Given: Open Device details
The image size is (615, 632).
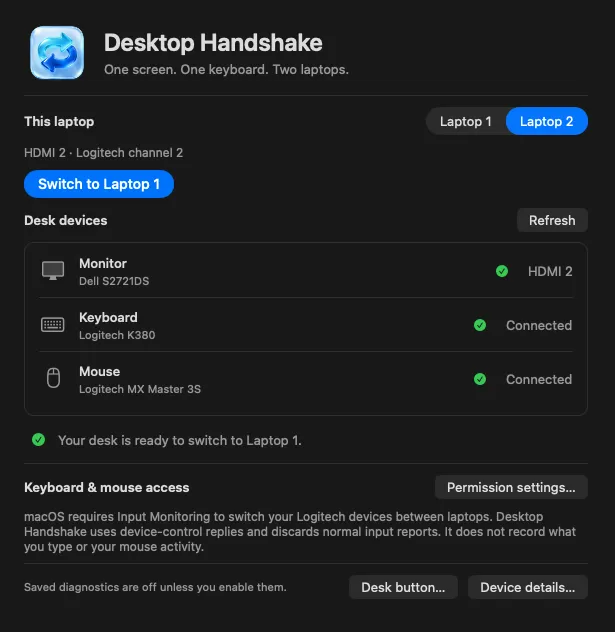Looking at the screenshot, I should point(528,587).
